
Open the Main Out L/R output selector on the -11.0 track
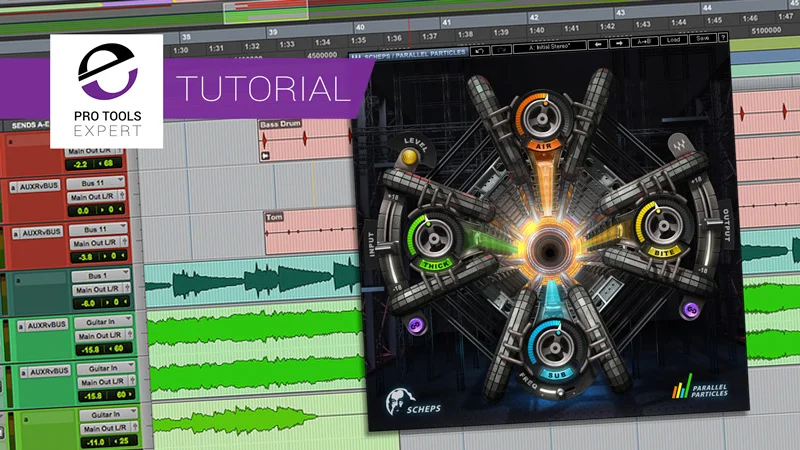tap(105, 429)
